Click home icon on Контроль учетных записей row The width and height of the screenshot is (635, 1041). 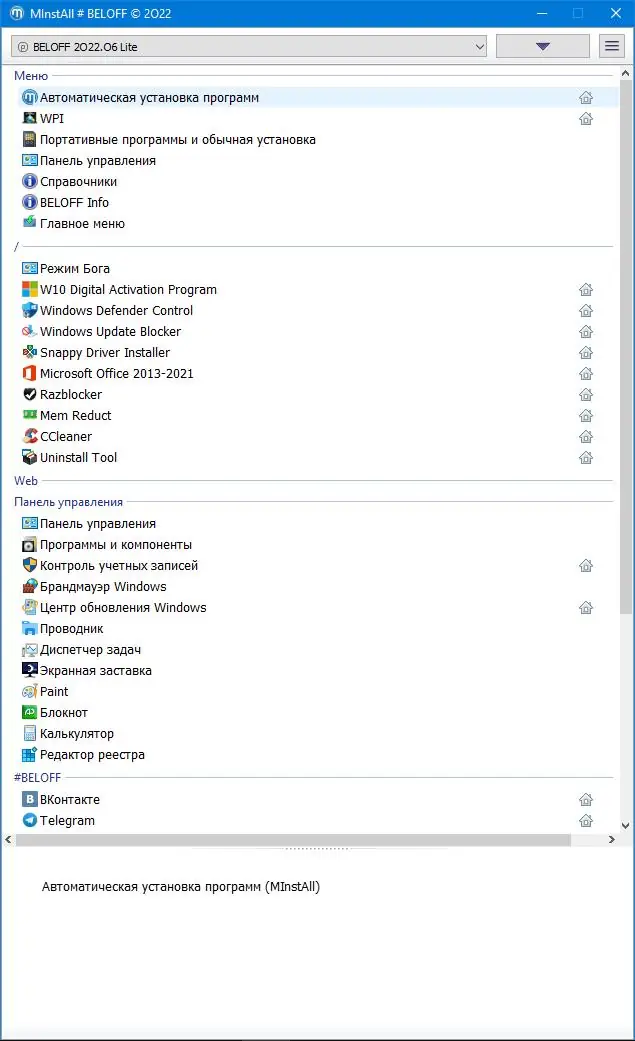[x=586, y=566]
